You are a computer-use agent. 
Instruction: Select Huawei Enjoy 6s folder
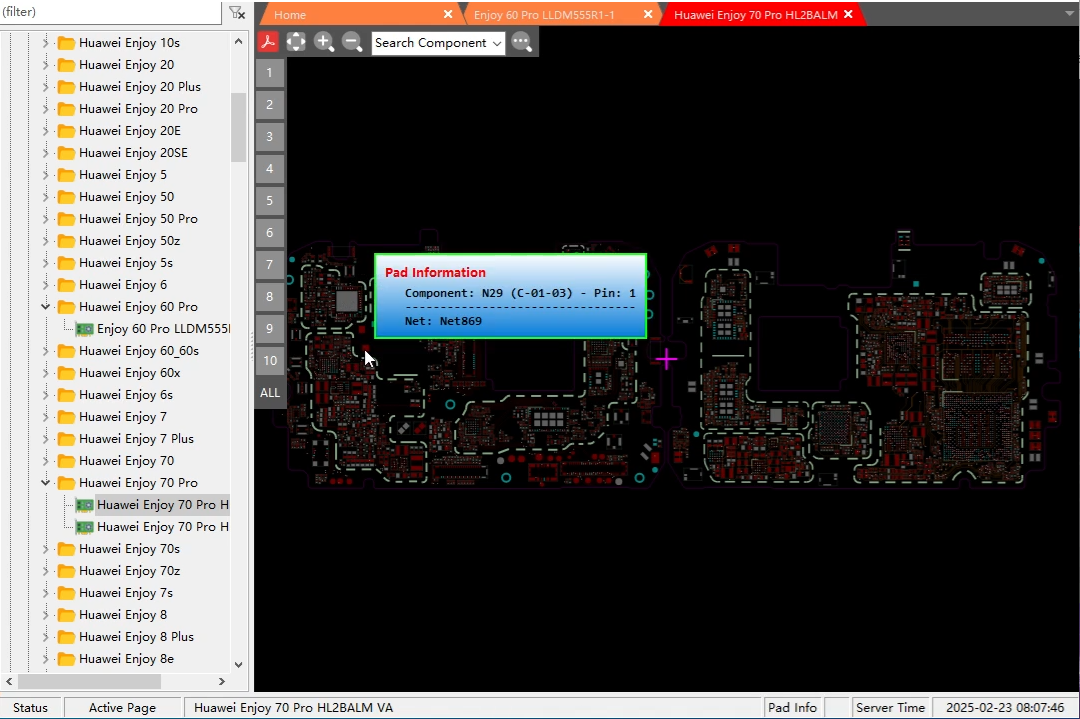point(125,395)
